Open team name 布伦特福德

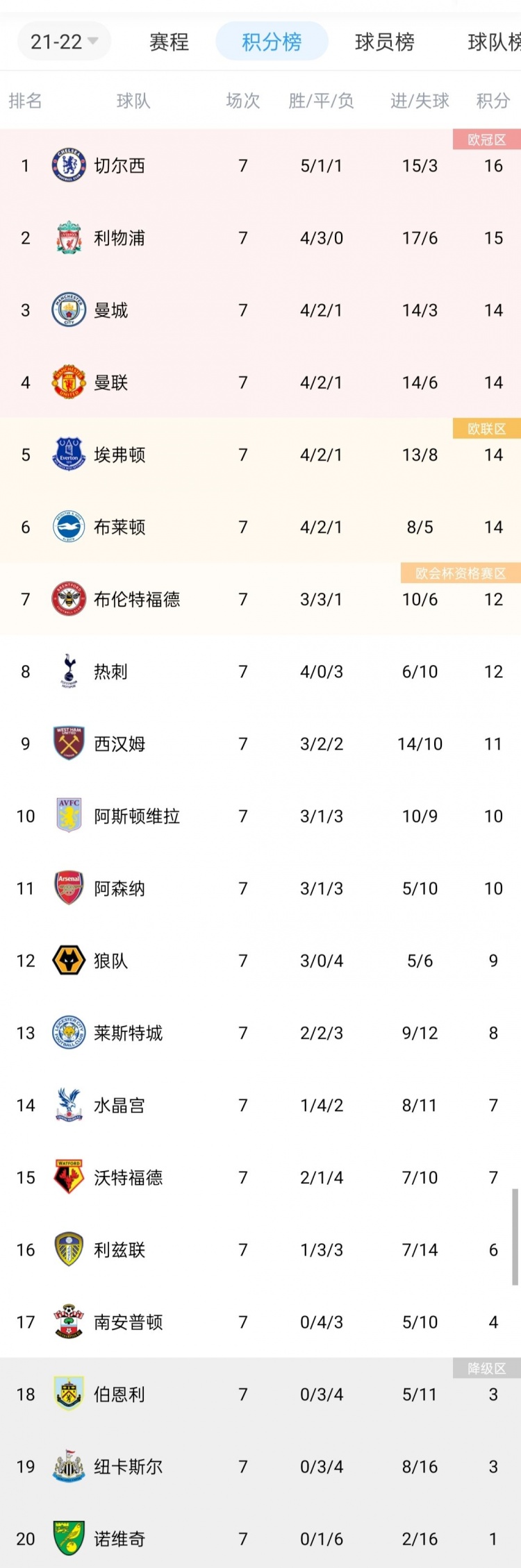tap(137, 599)
